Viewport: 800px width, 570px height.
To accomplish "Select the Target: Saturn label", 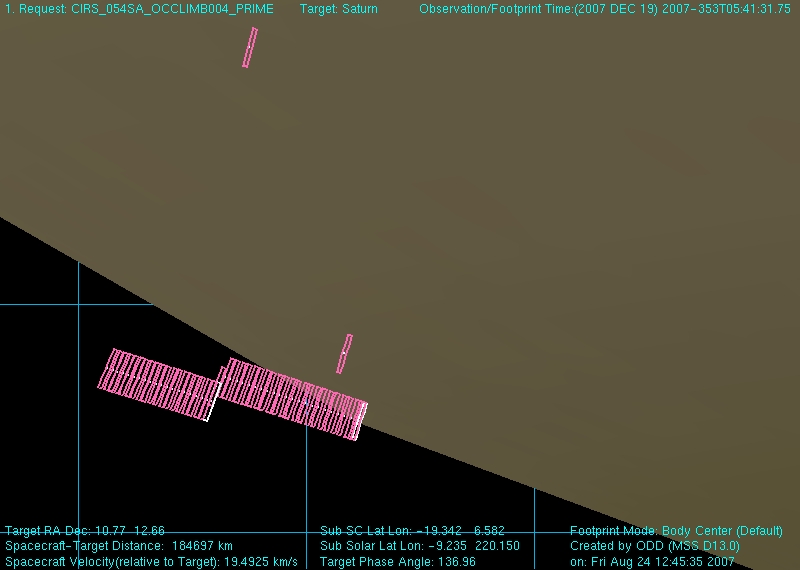I will click(x=338, y=9).
